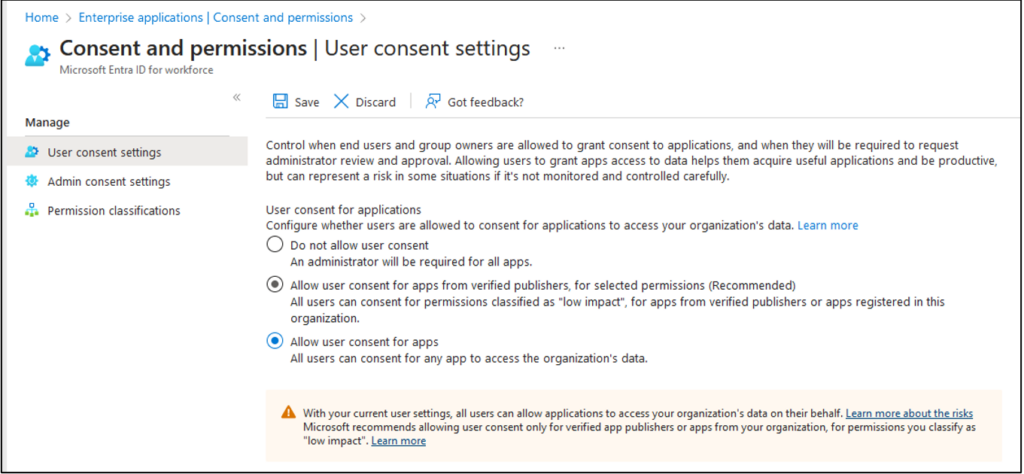Screen dimensions: 1024x474
Task: Click the Consent and permissions header icon
Action: coord(37,54)
